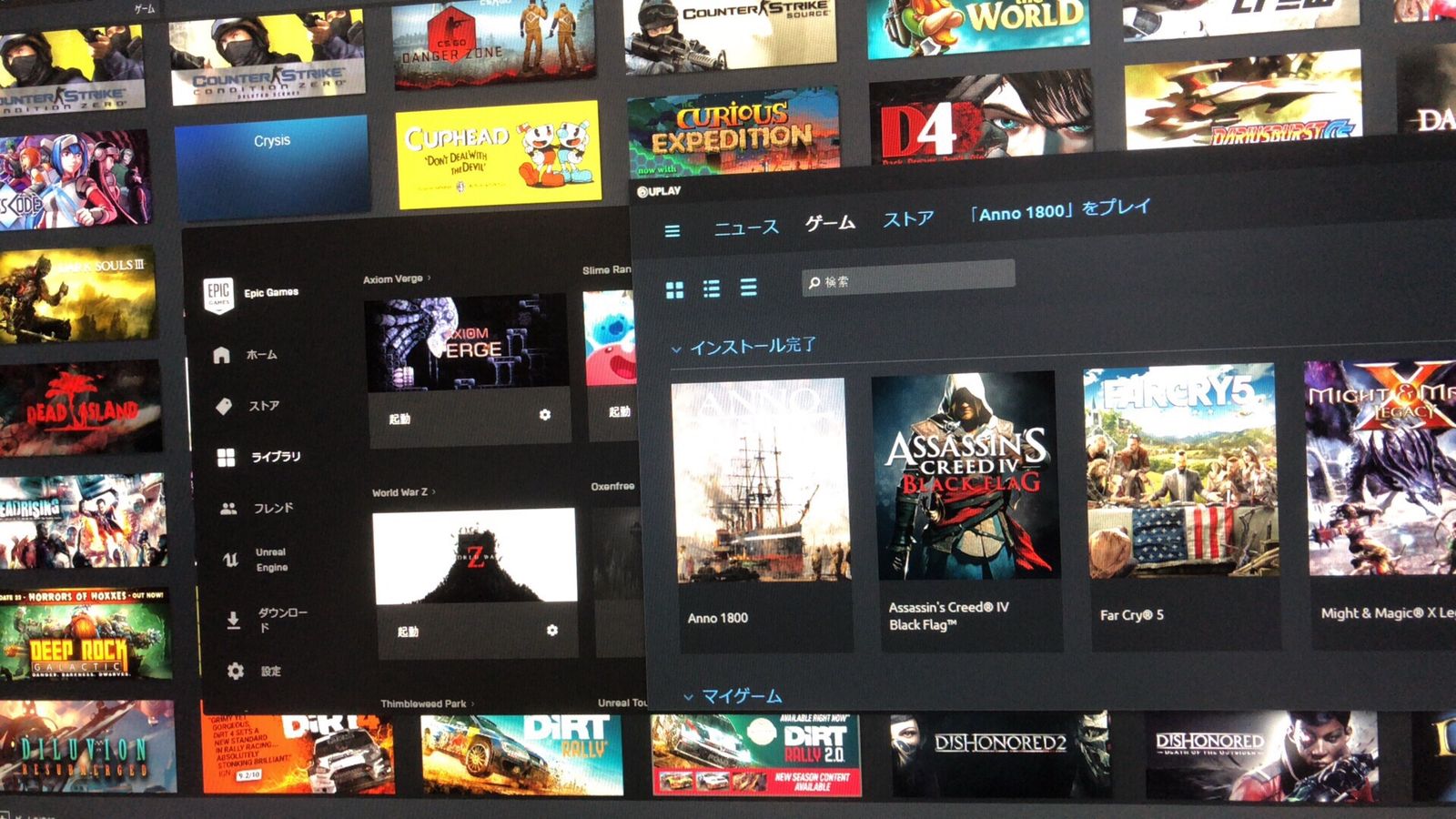
Task: Select the Dead Island tile in Steam
Action: [x=80, y=407]
